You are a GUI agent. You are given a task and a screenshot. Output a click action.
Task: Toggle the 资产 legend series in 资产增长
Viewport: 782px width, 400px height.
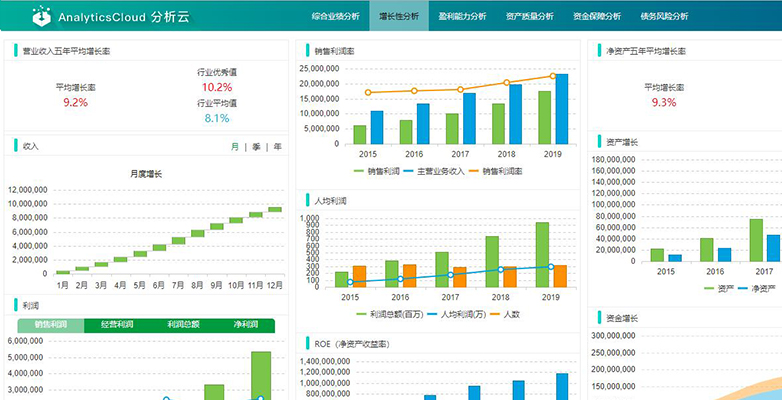(x=718, y=288)
